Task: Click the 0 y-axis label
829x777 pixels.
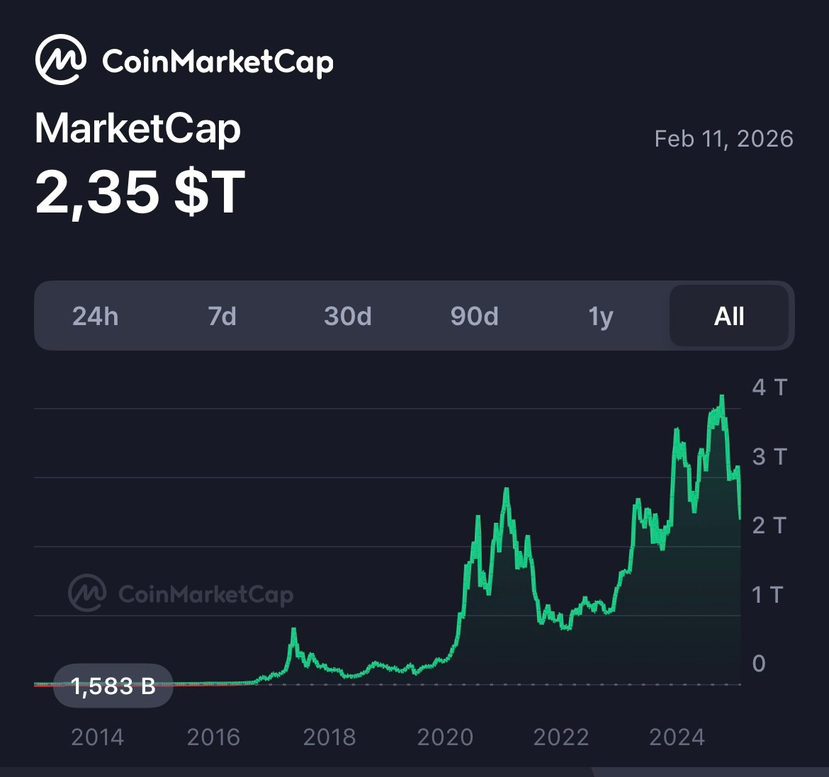Action: (x=759, y=663)
